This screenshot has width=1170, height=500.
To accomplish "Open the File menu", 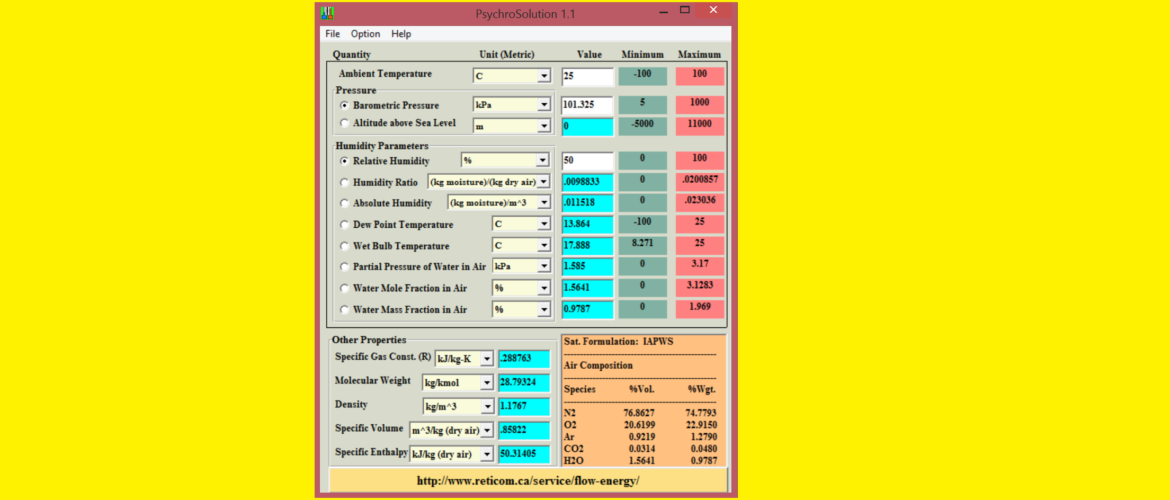I will pos(332,34).
